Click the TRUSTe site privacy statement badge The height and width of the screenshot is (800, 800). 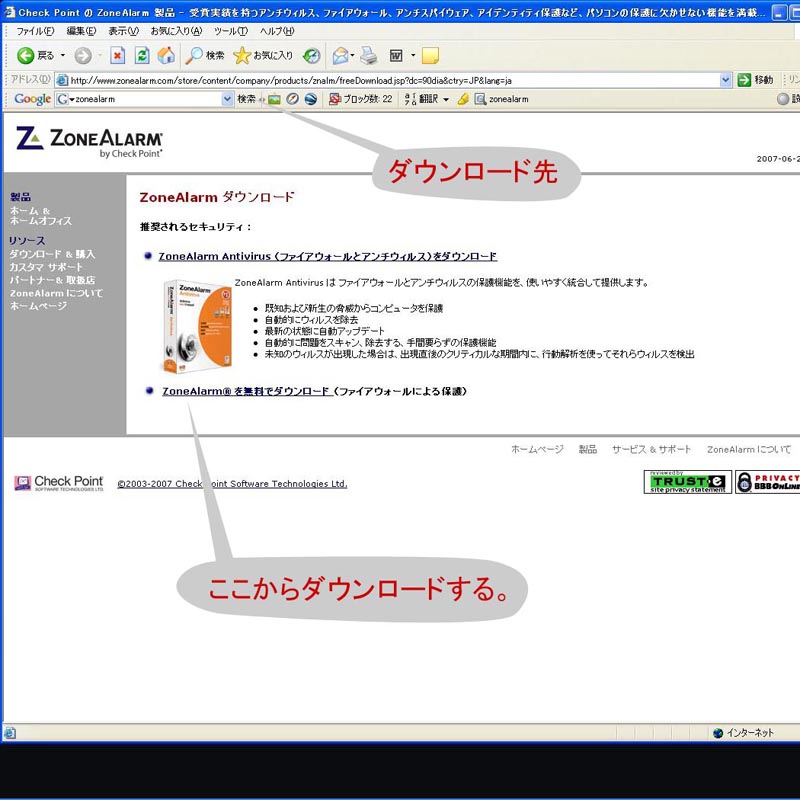(x=688, y=482)
